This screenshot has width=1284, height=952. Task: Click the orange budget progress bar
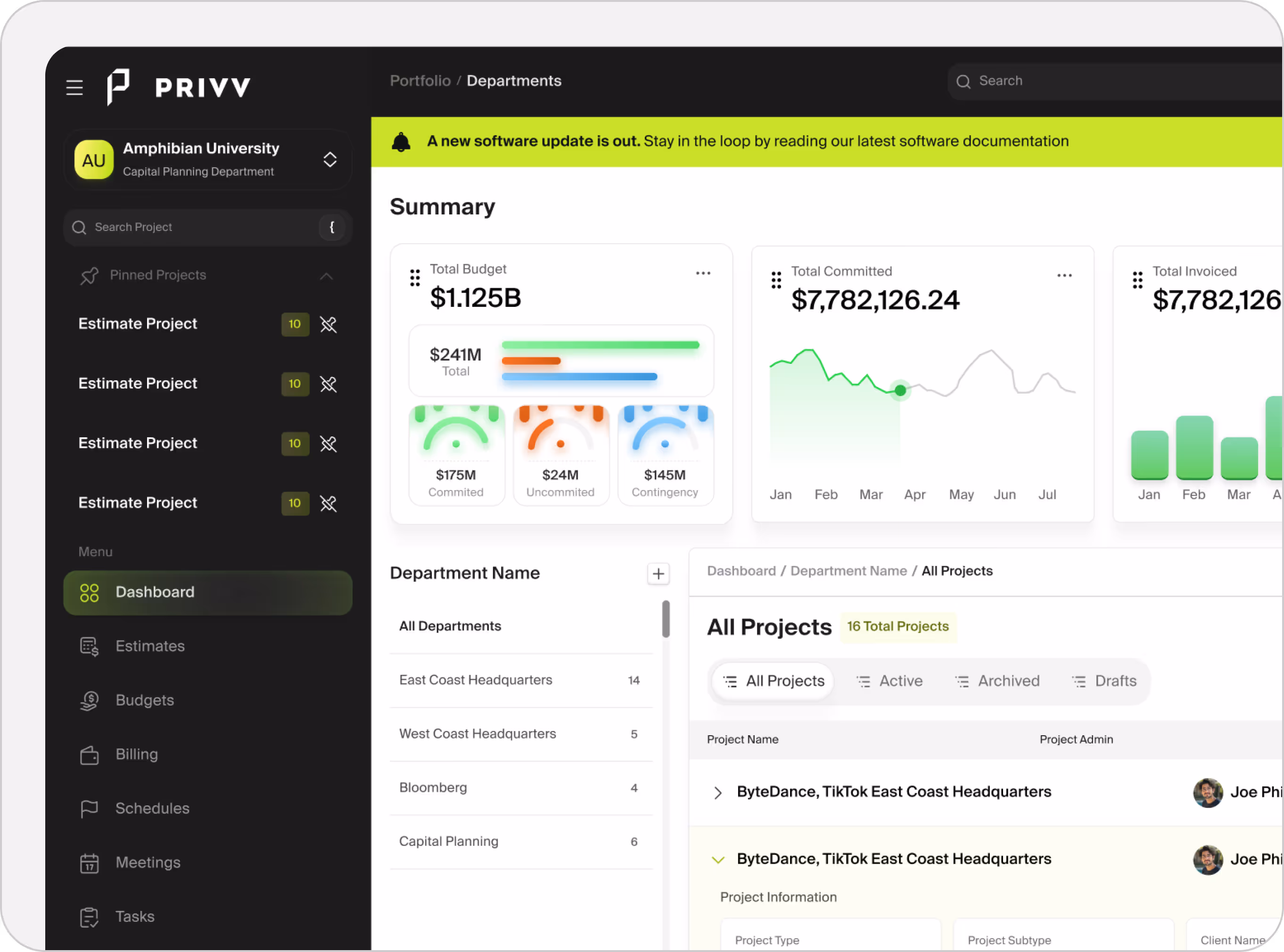(531, 361)
